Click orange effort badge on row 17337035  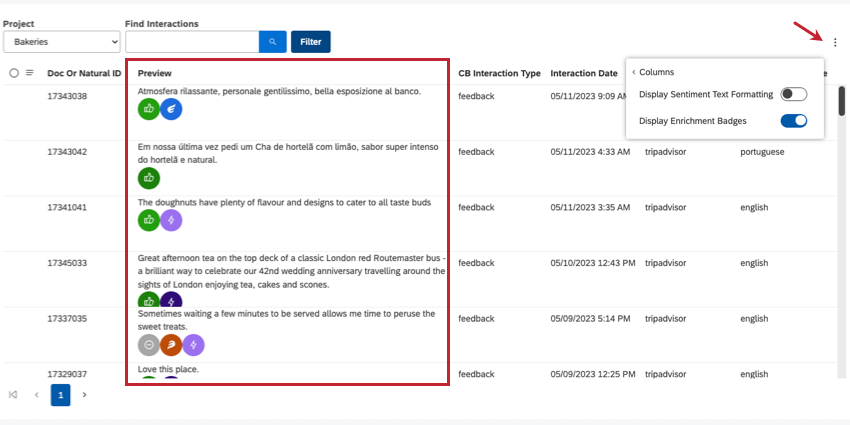[x=171, y=345]
